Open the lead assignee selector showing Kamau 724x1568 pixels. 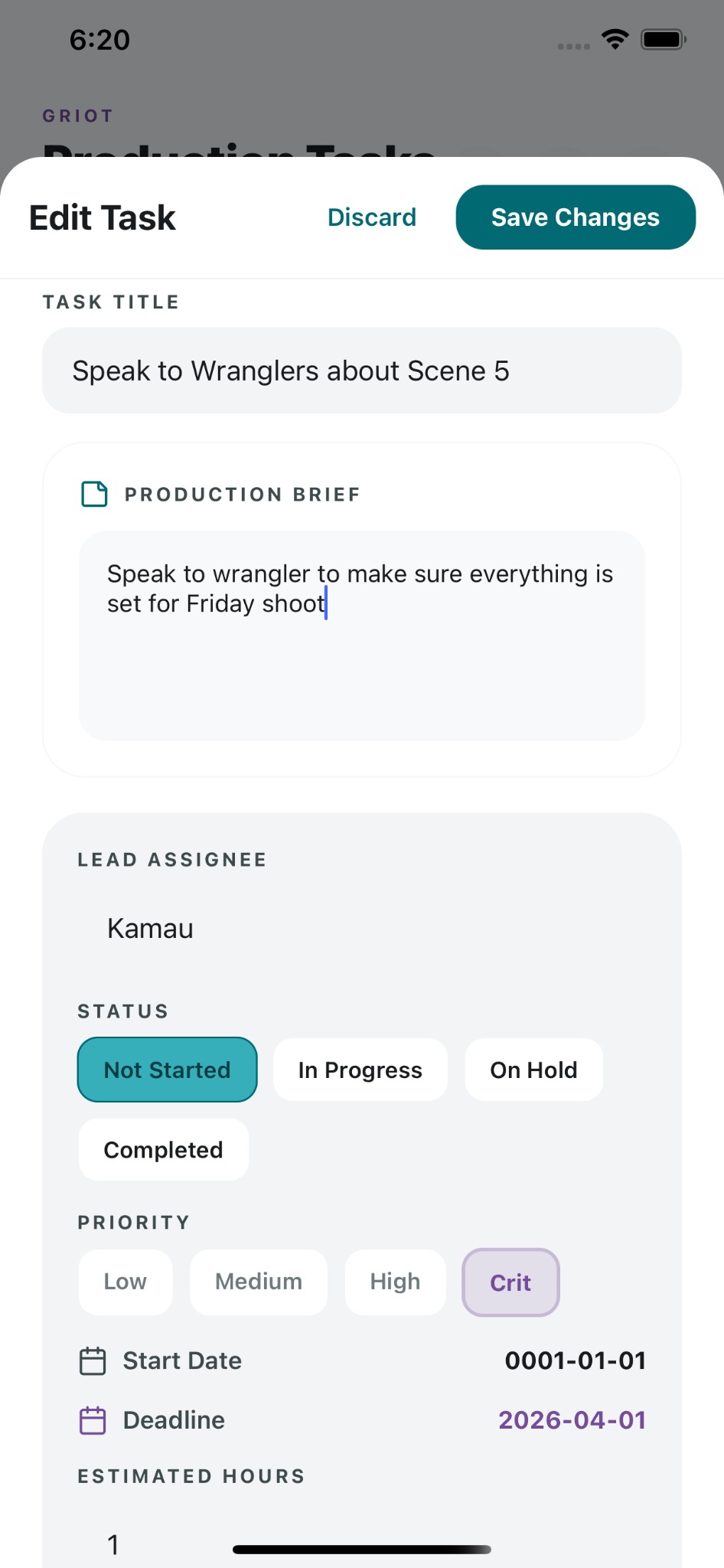(x=149, y=928)
